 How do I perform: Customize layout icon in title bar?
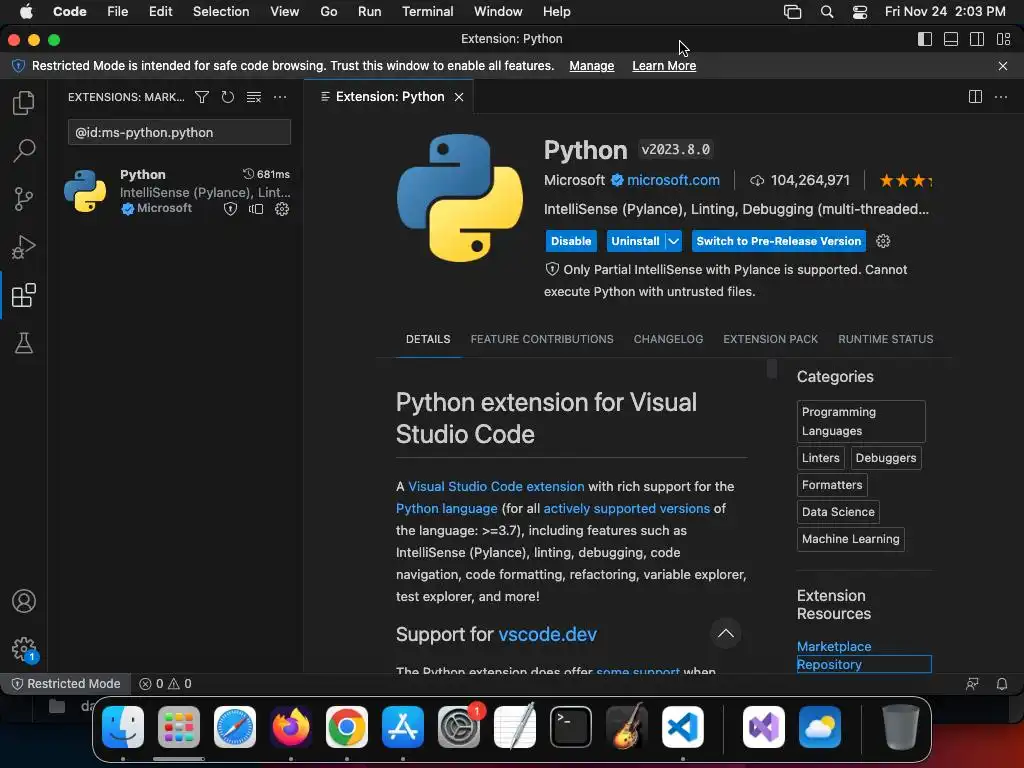coord(1004,39)
